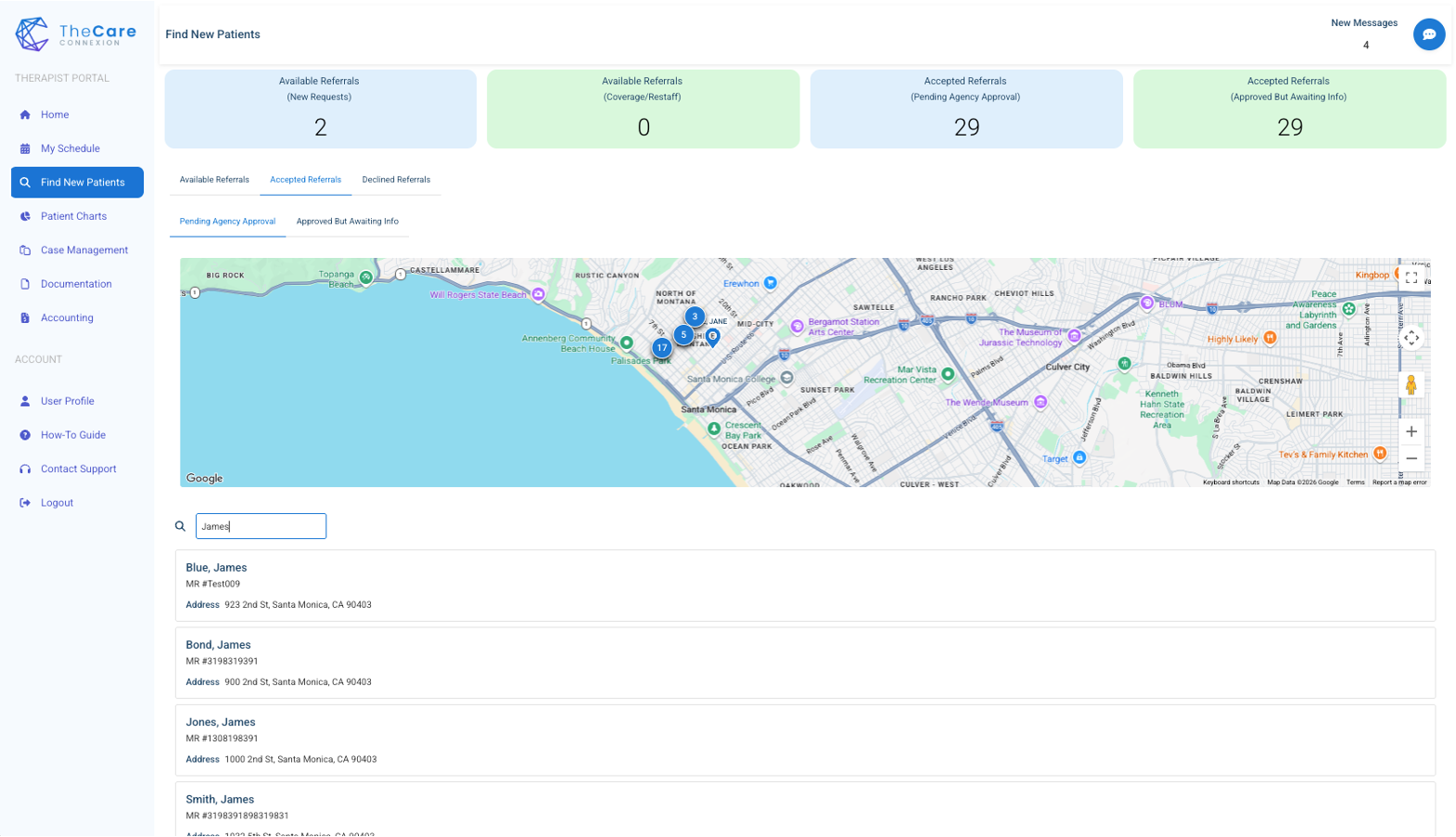Click Contact Support link
Viewport: 1456px width, 837px height.
(x=77, y=470)
